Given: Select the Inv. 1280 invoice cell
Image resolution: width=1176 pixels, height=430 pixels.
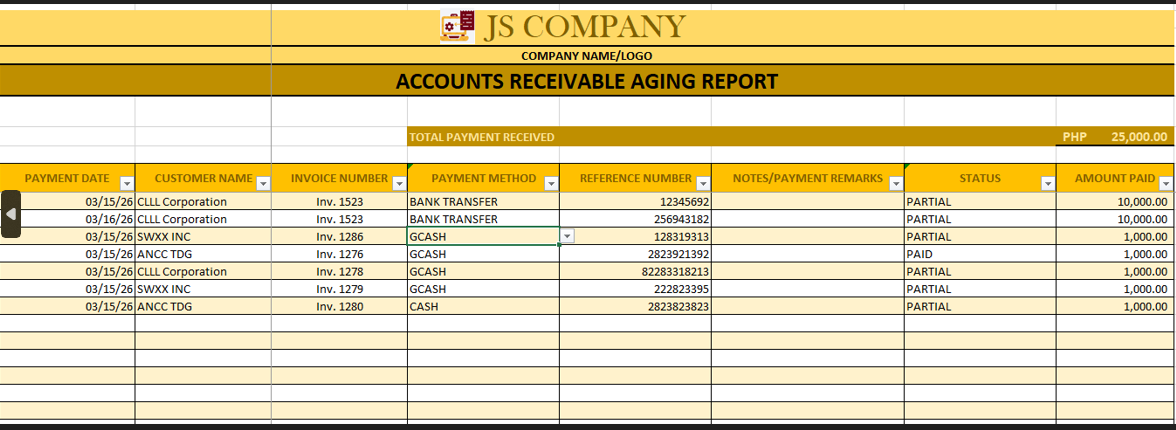Looking at the screenshot, I should point(339,307).
